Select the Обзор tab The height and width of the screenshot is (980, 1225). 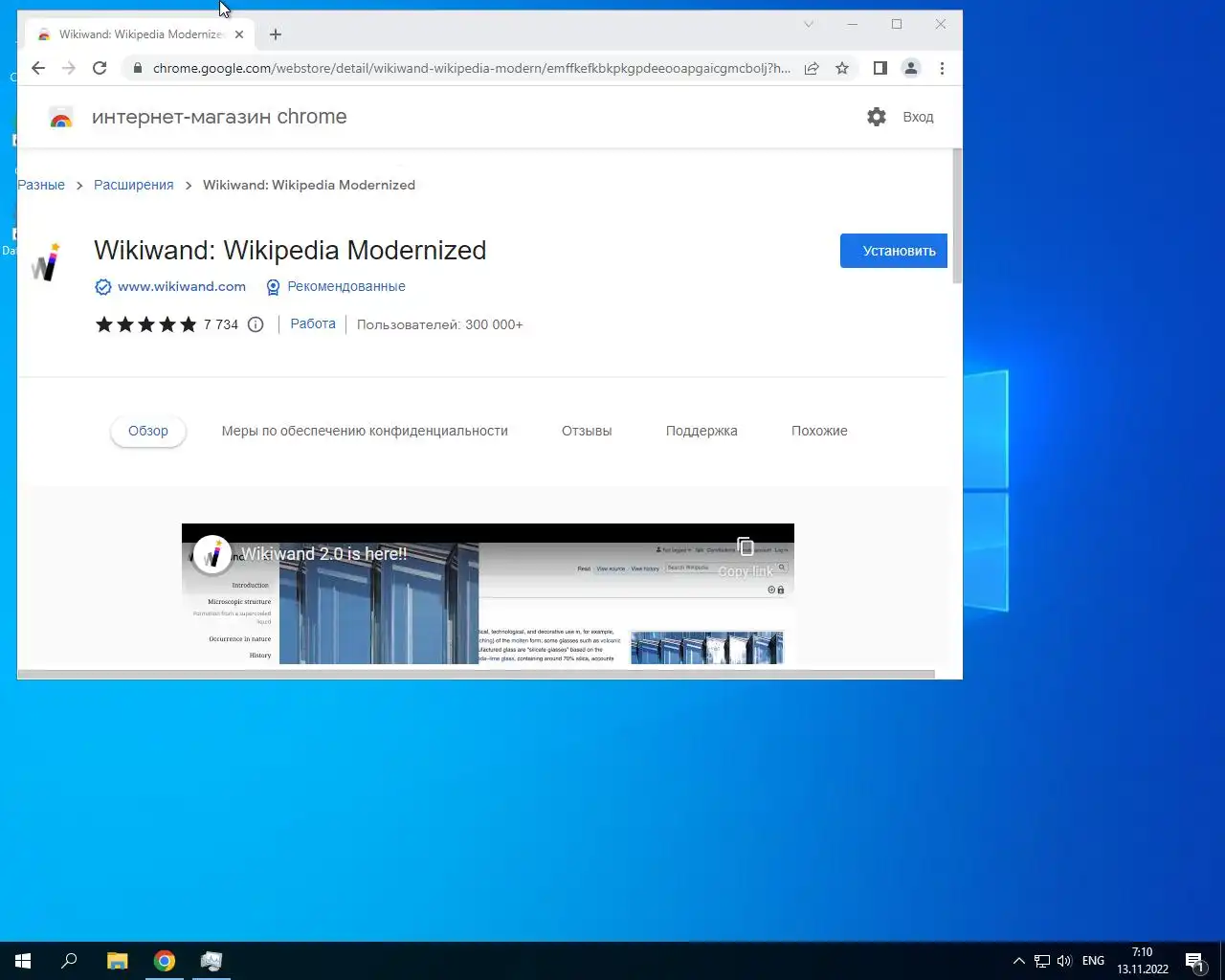pos(148,431)
